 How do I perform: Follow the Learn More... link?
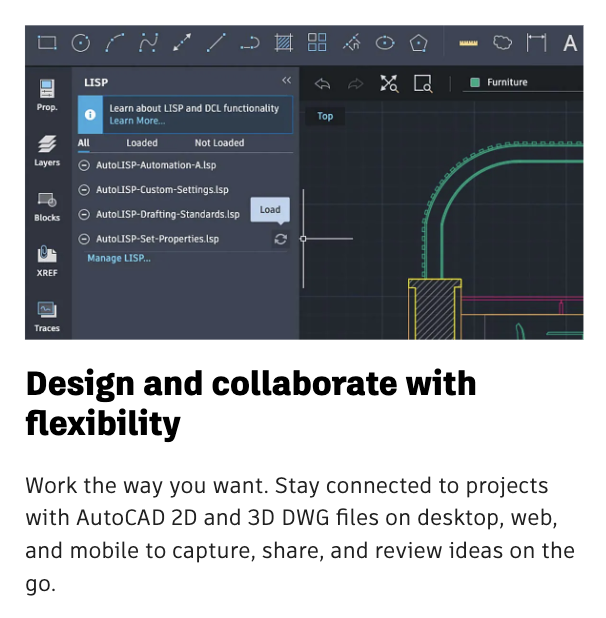tap(137, 121)
